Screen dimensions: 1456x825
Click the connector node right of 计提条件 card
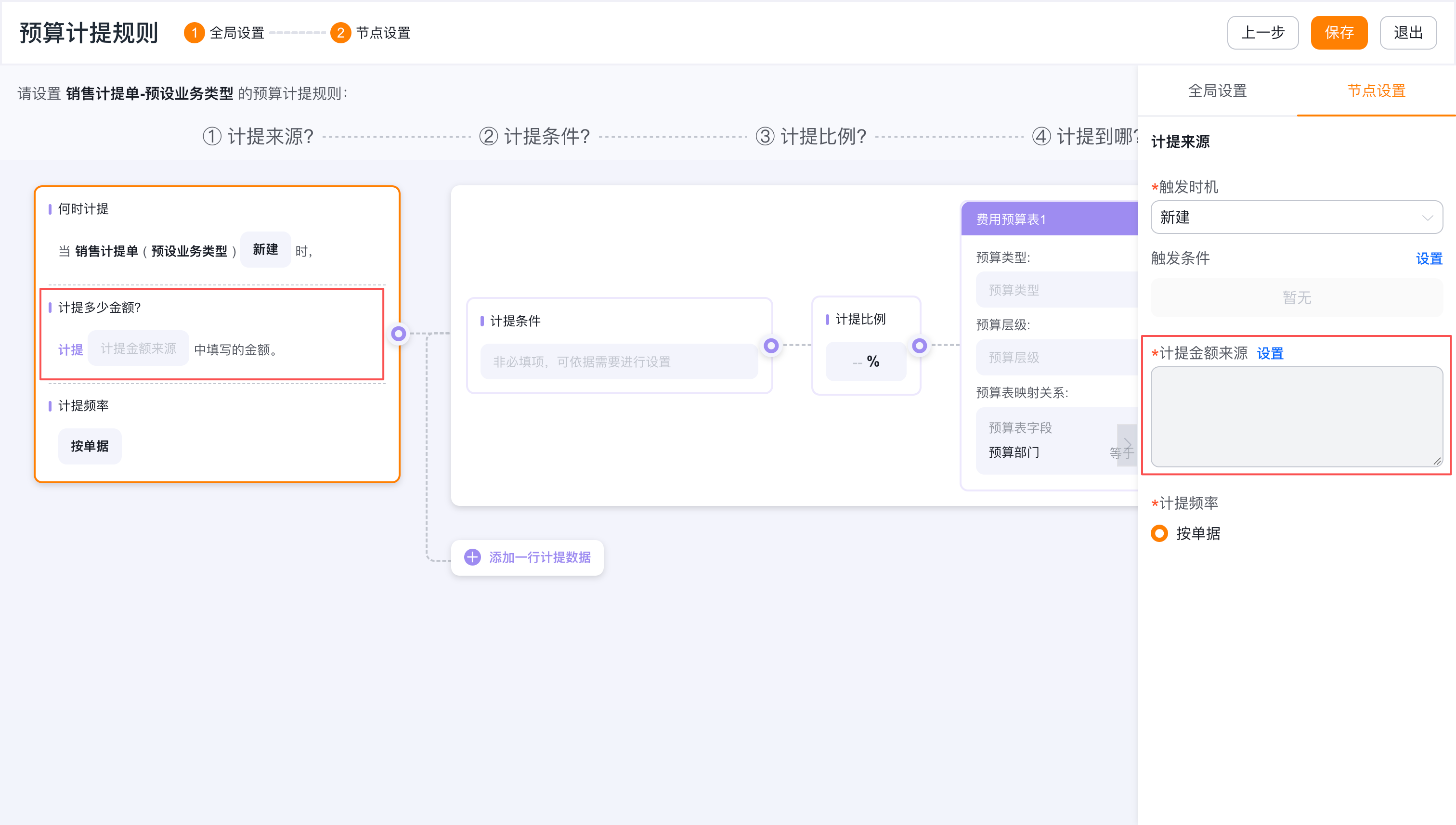[x=771, y=345]
